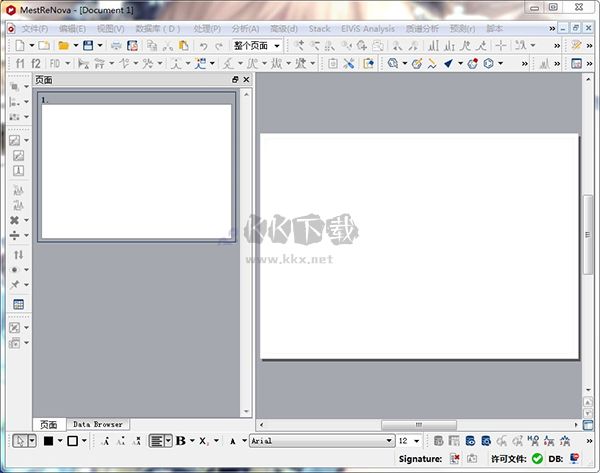Select the arrow pointer tool at bottom-left
Screen dimensions: 600x473
coord(20,440)
